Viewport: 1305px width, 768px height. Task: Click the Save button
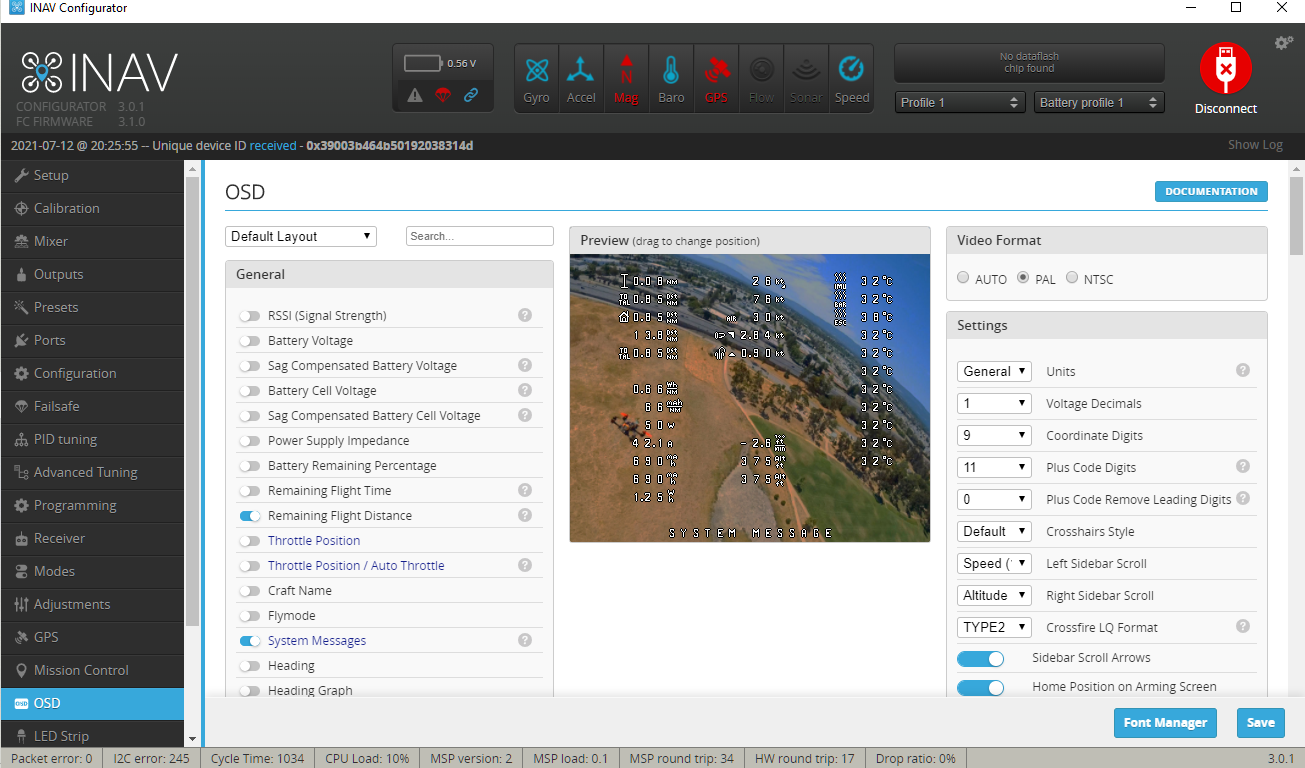(x=1260, y=722)
